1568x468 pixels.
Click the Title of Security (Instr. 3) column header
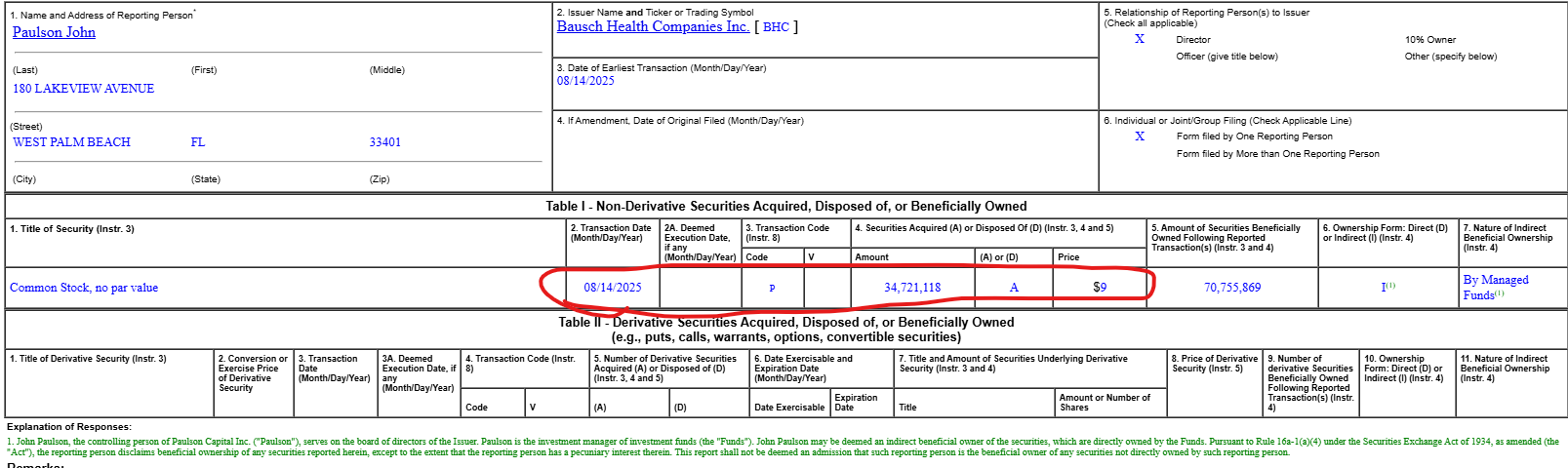[72, 229]
